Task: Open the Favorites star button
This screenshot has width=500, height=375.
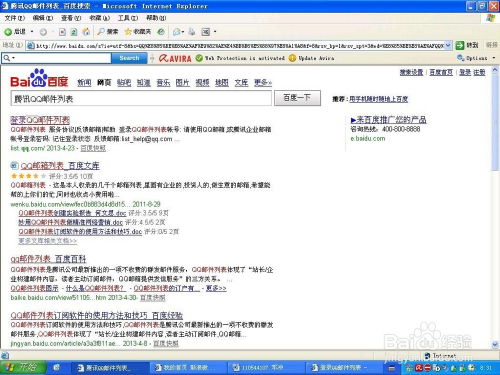Action: (x=138, y=32)
